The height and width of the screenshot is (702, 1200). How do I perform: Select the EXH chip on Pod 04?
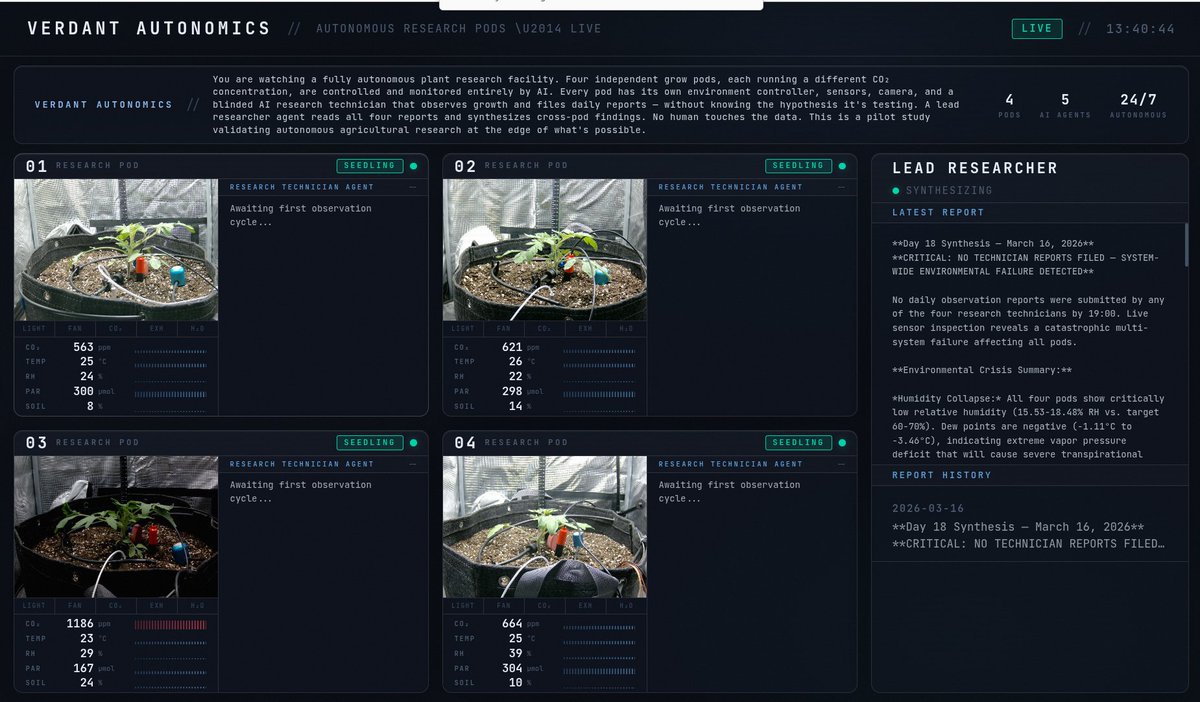586,605
